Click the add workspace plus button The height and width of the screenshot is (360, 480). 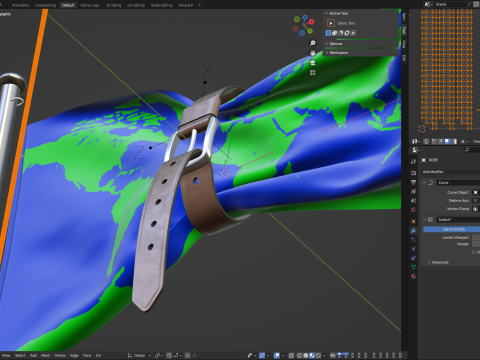click(200, 5)
